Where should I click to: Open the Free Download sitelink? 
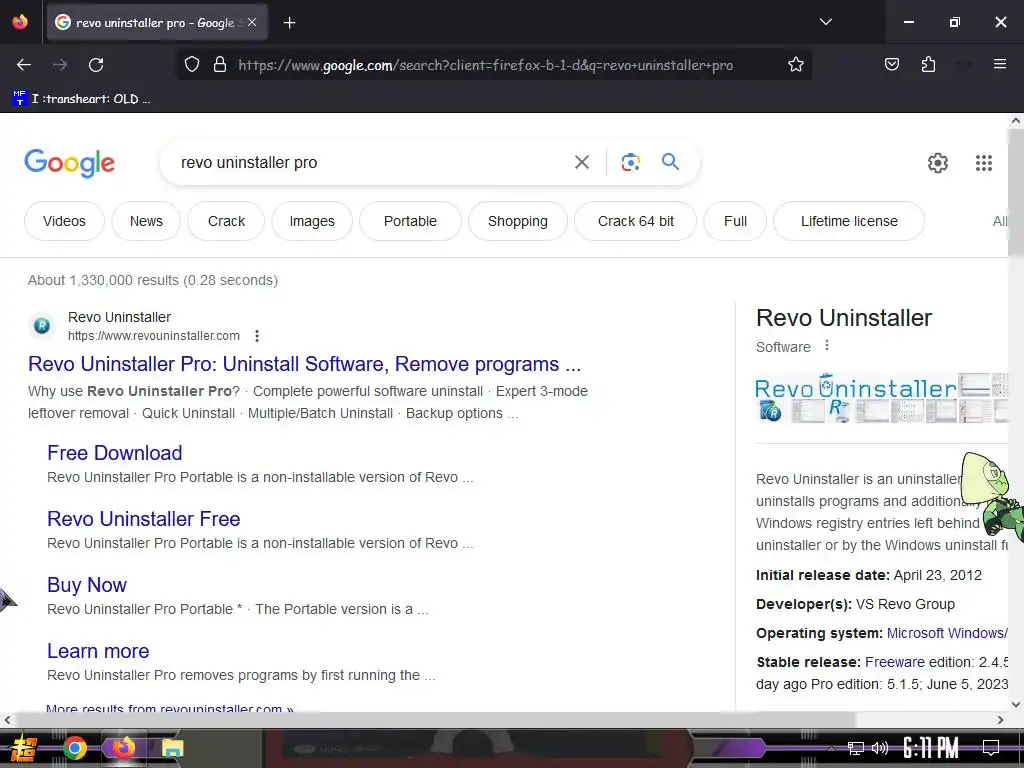click(x=114, y=453)
